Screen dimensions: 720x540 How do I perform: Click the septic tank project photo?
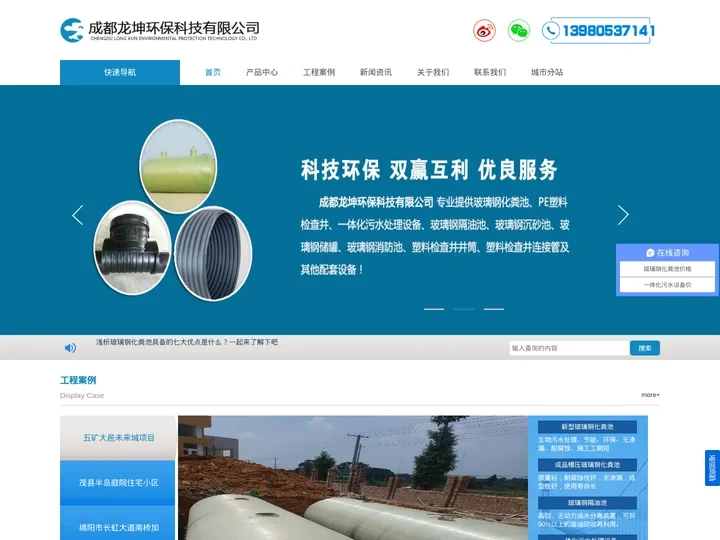tap(353, 478)
